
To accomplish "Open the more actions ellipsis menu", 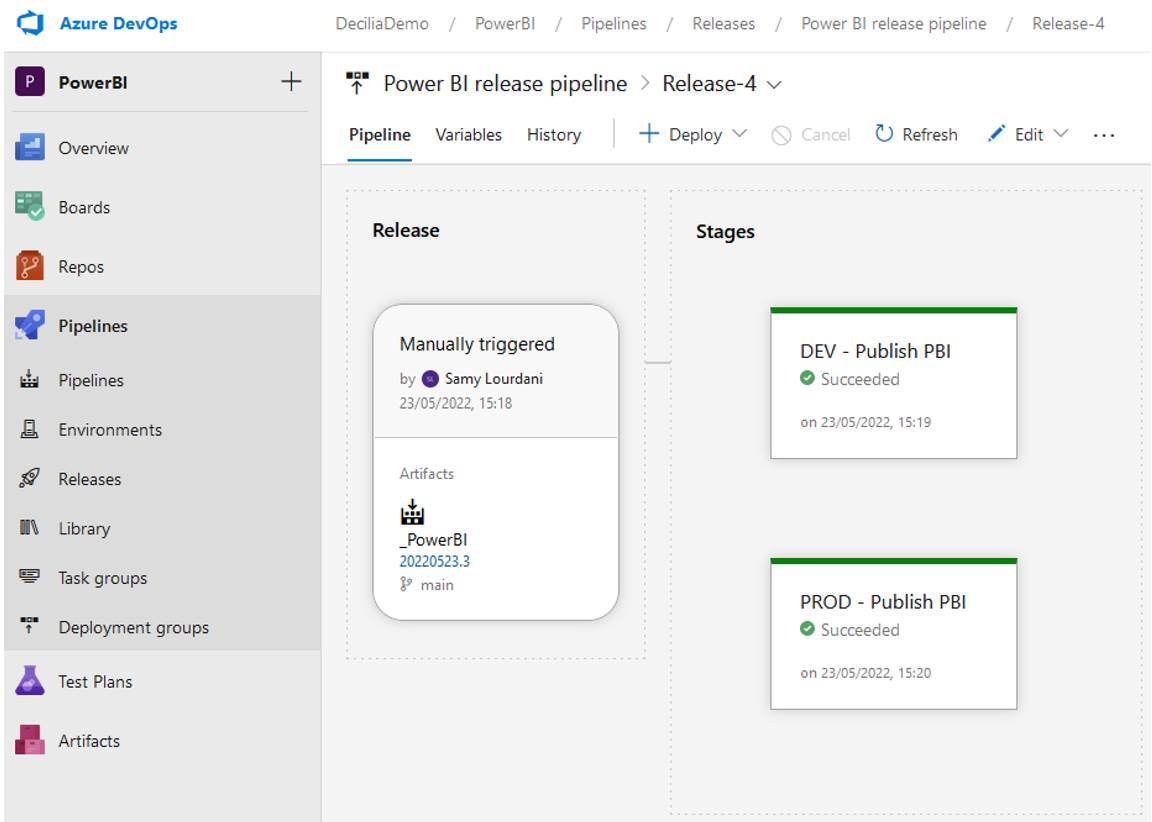I will 1104,135.
